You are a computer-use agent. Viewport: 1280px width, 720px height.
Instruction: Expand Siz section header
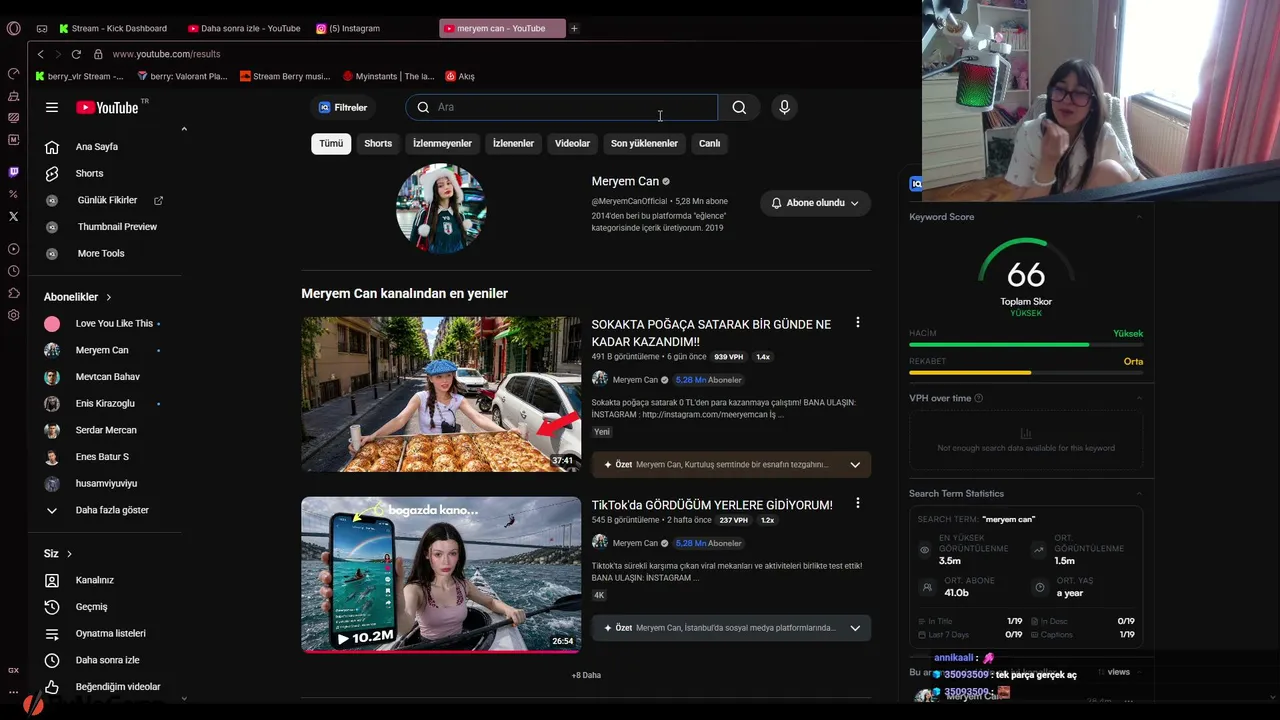pos(58,554)
